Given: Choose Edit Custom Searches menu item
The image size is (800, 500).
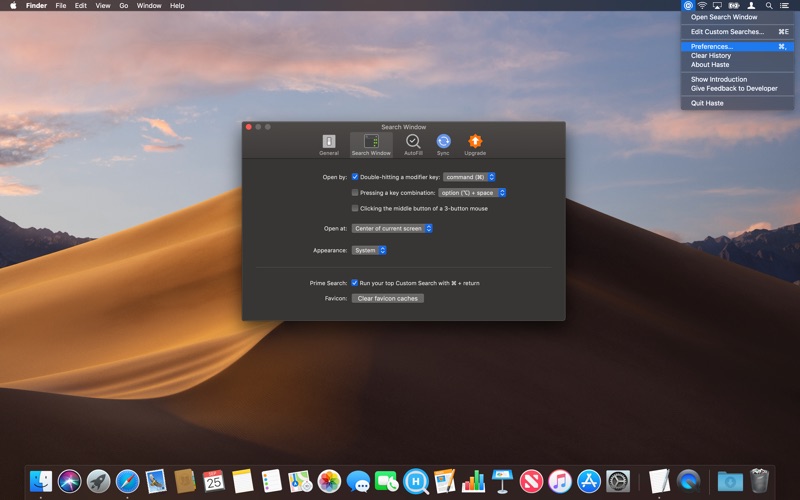Looking at the screenshot, I should (x=737, y=32).
